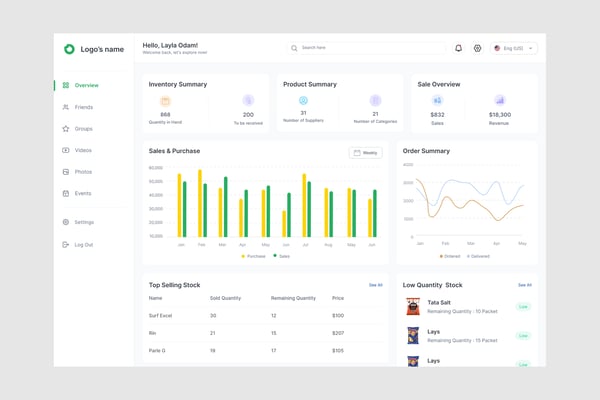Image resolution: width=600 pixels, height=400 pixels.
Task: Click in the Search here field
Action: (366, 48)
